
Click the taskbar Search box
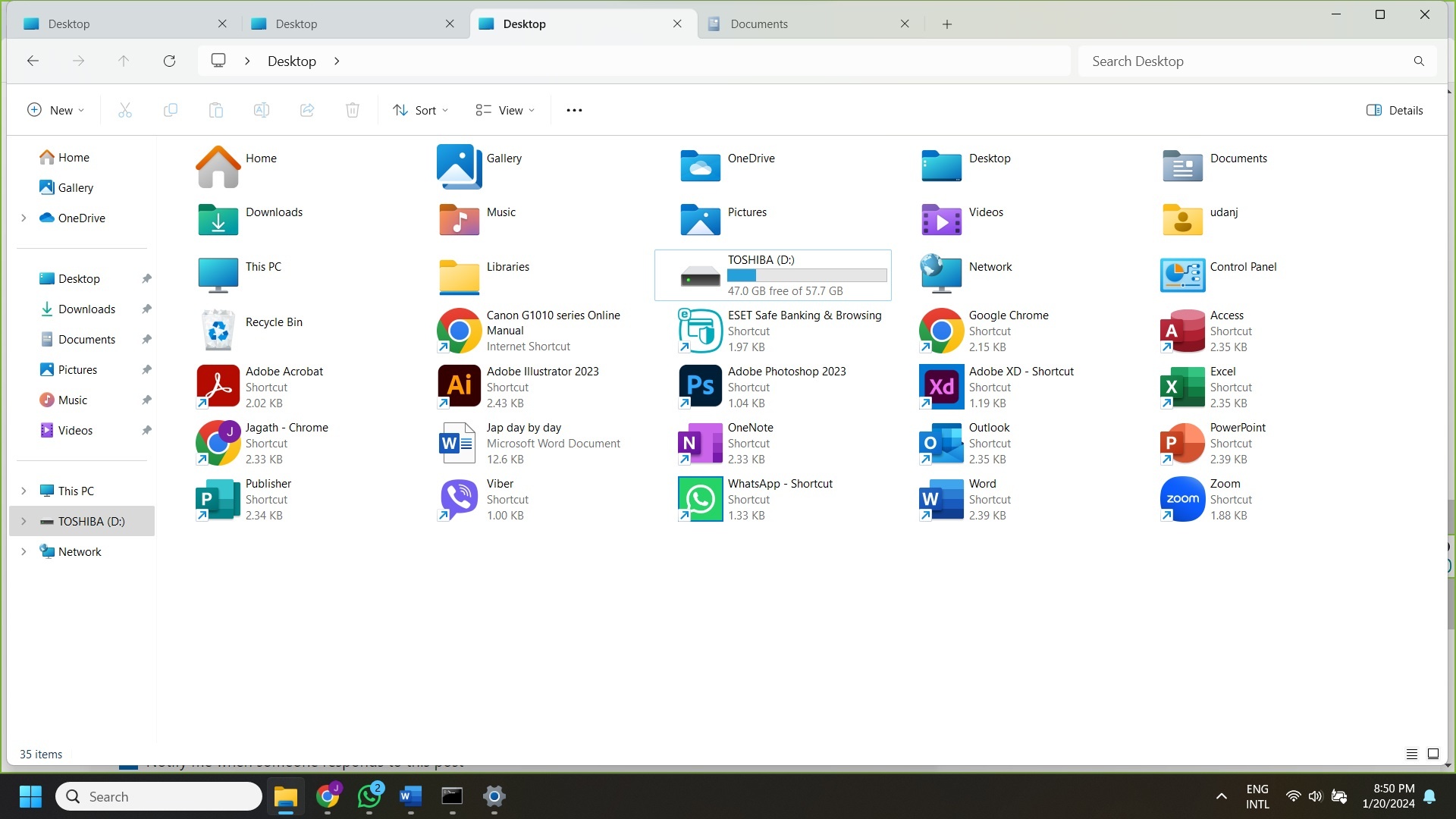click(x=158, y=796)
